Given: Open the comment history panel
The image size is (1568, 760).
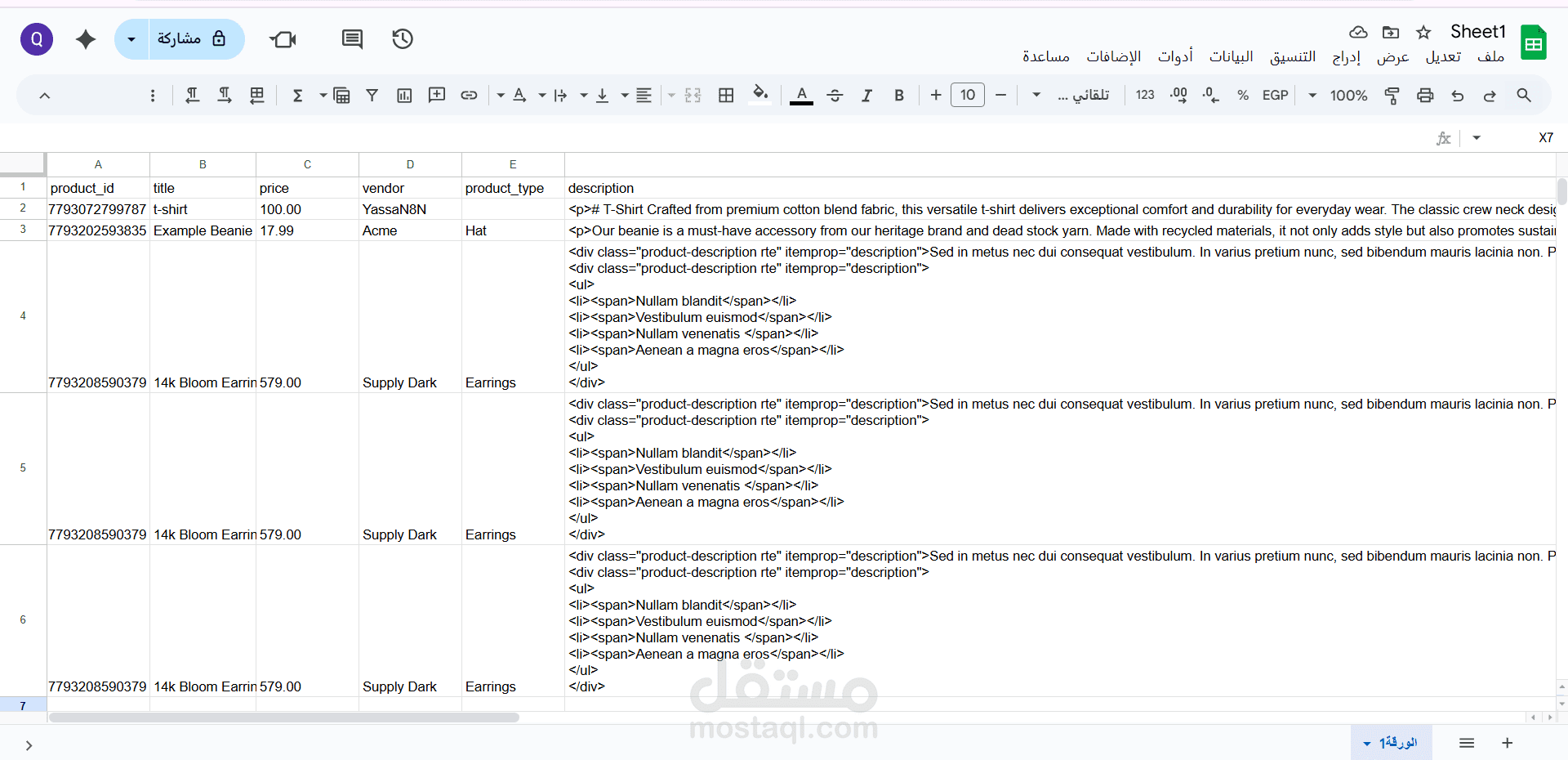Looking at the screenshot, I should coord(352,39).
